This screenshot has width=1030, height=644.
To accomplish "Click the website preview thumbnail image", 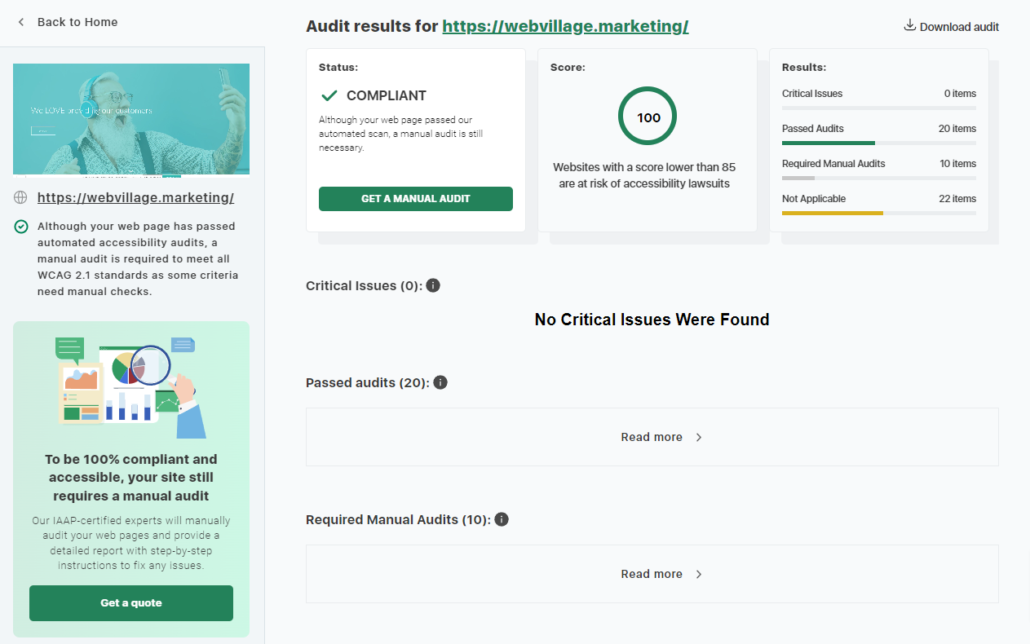I will [131, 119].
